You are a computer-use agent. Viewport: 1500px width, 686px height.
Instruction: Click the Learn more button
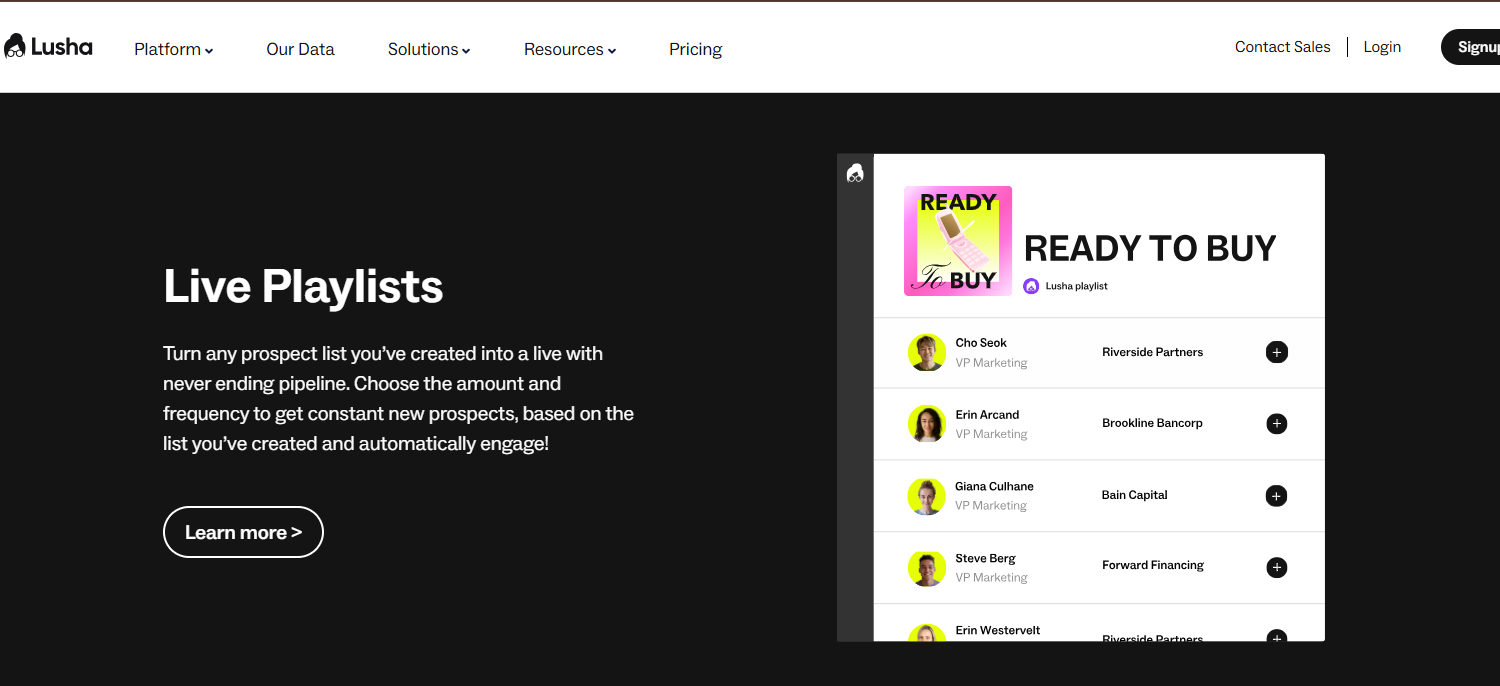(243, 532)
